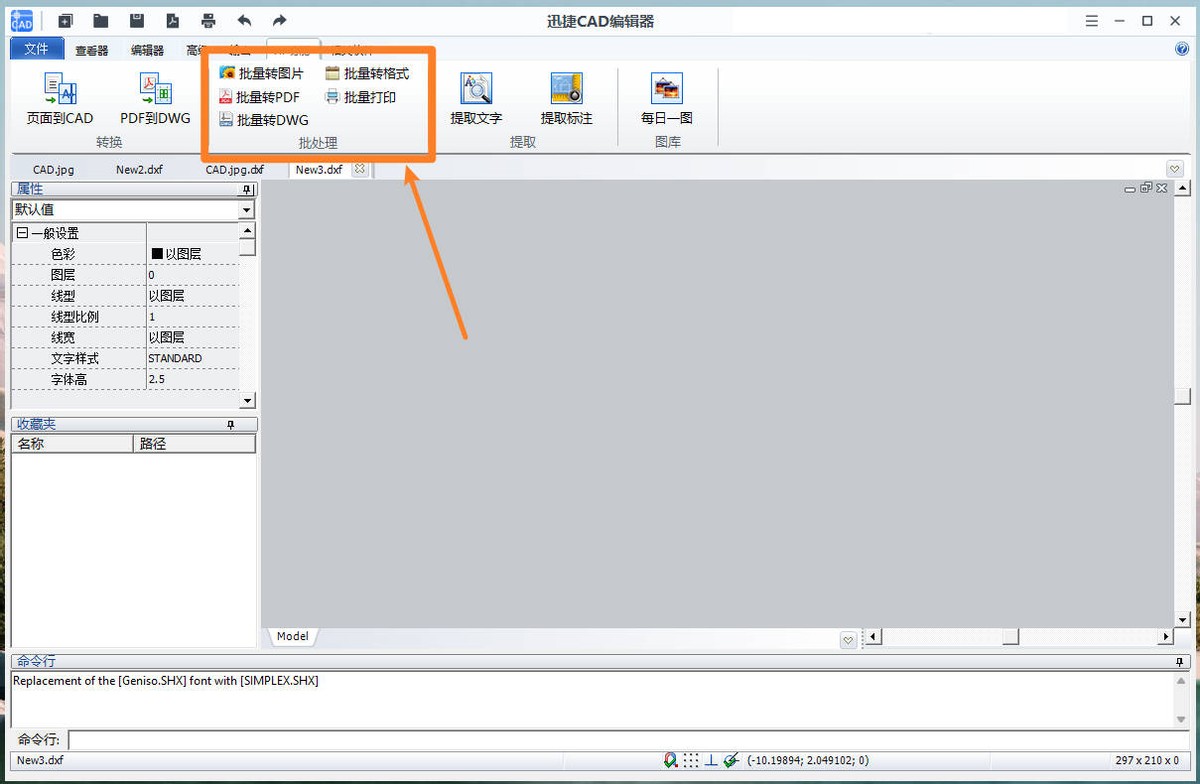Expand the ribbon options chevron on the right
1200x784 pixels.
pos(1174,169)
